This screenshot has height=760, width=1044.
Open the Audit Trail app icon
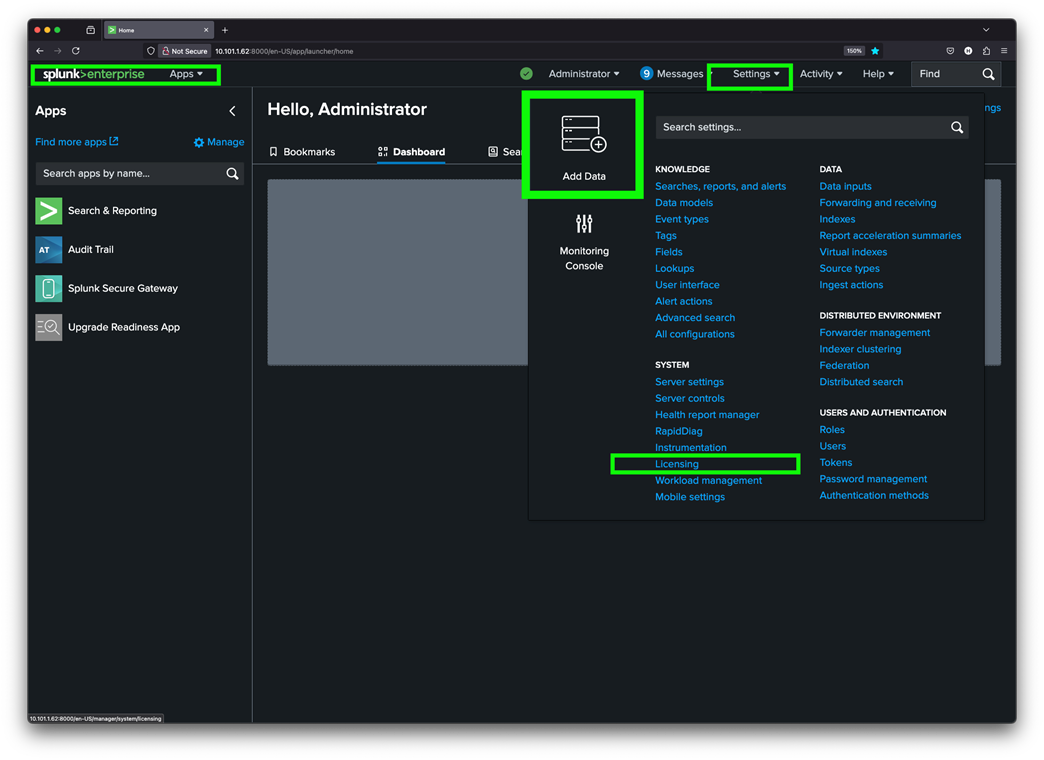[49, 250]
